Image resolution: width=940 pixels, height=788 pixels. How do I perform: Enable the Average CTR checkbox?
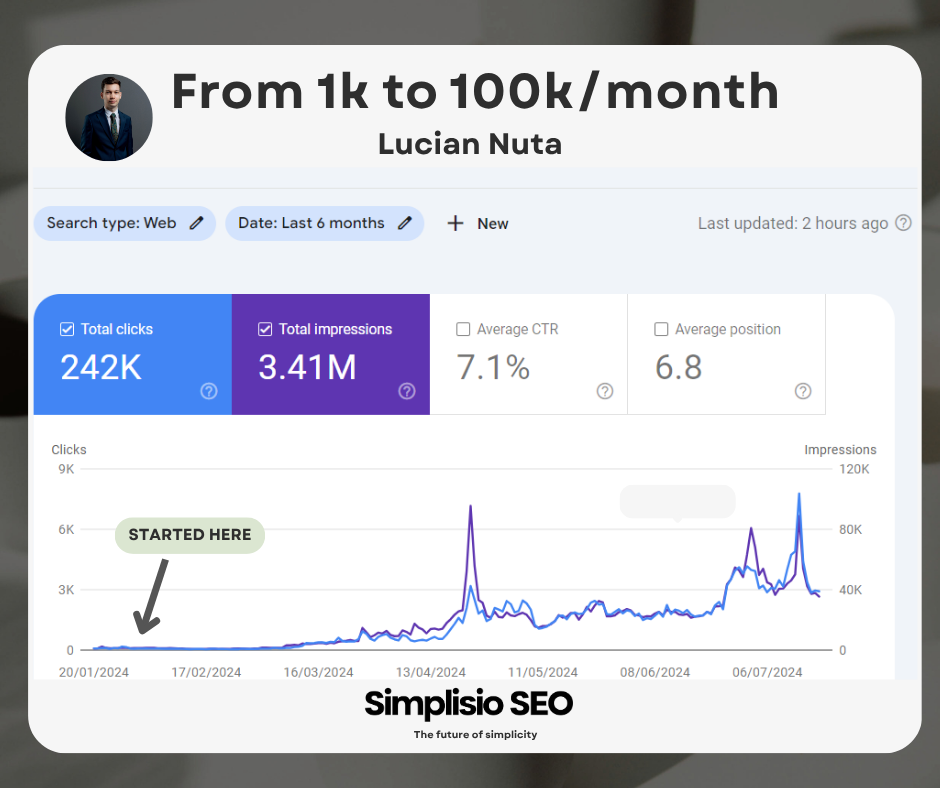[x=463, y=329]
